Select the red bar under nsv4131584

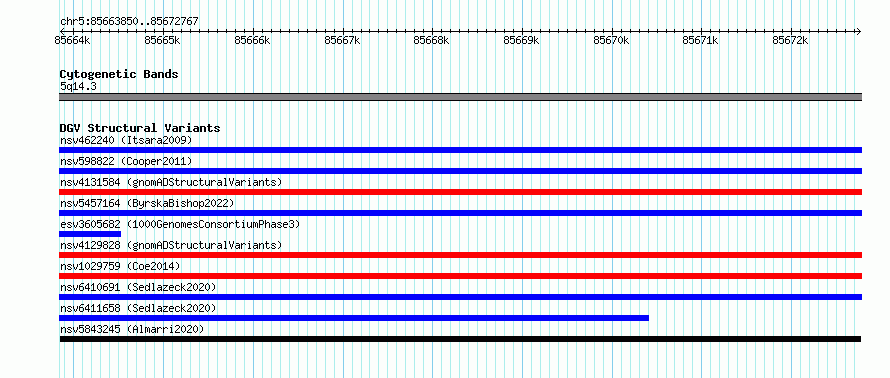(x=460, y=192)
